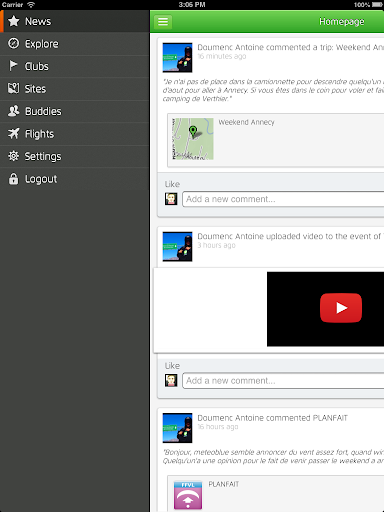Viewport: 384px width, 512px height.
Task: Open the Weekend Annecy map thumbnail
Action: click(x=193, y=139)
